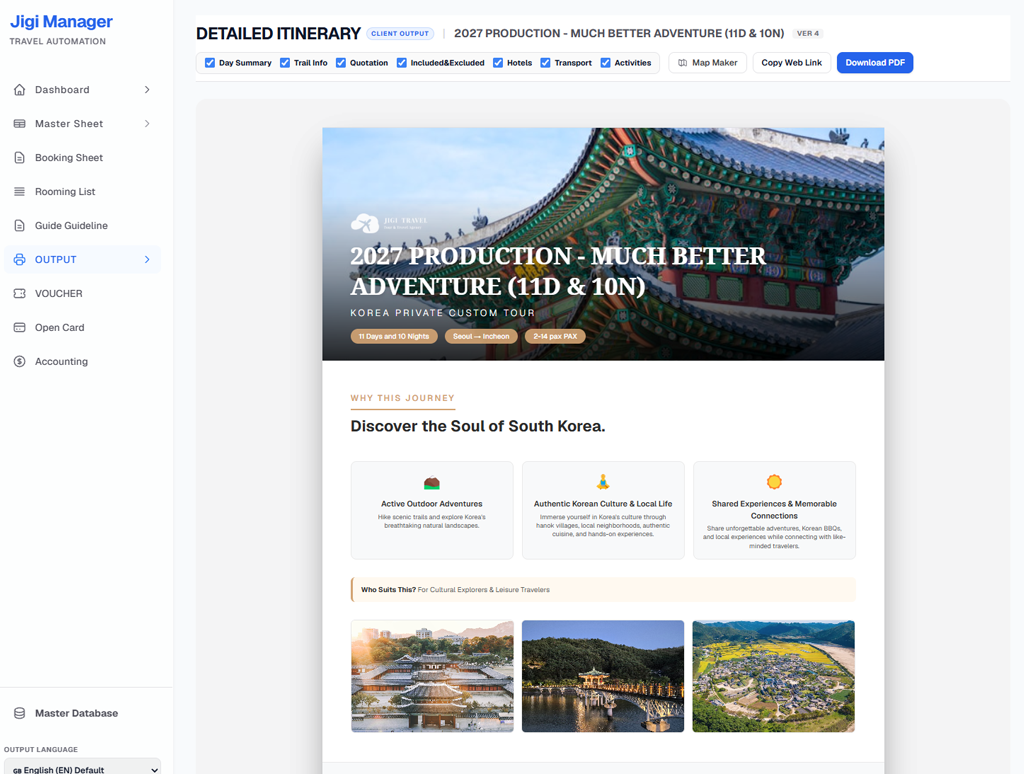The image size is (1024, 774).
Task: Uncheck the Included&Excluded checkbox
Action: click(x=402, y=63)
